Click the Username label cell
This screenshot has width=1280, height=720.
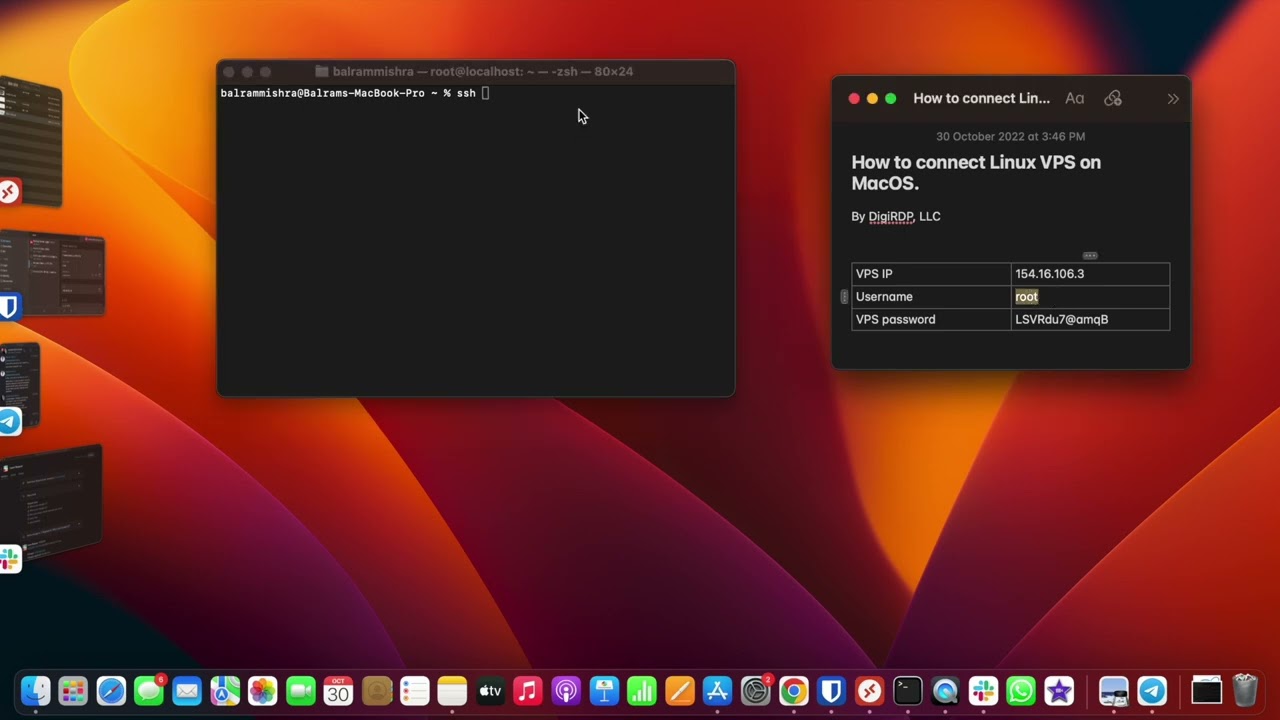931,297
